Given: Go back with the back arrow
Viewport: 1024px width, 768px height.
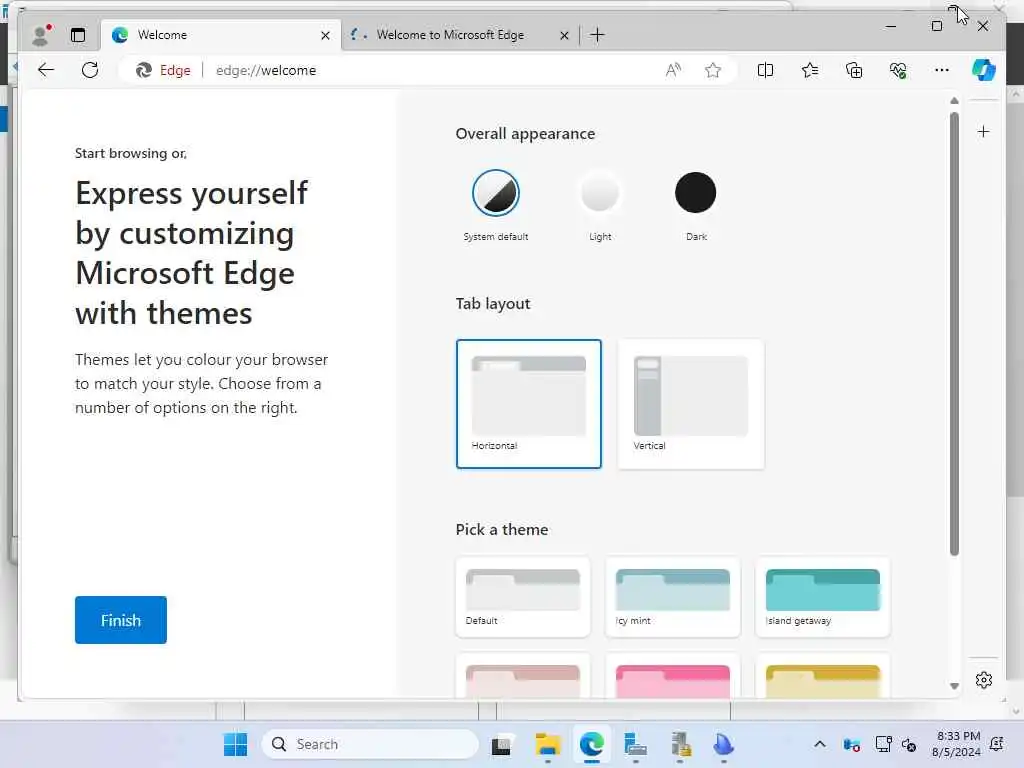Looking at the screenshot, I should coord(46,70).
